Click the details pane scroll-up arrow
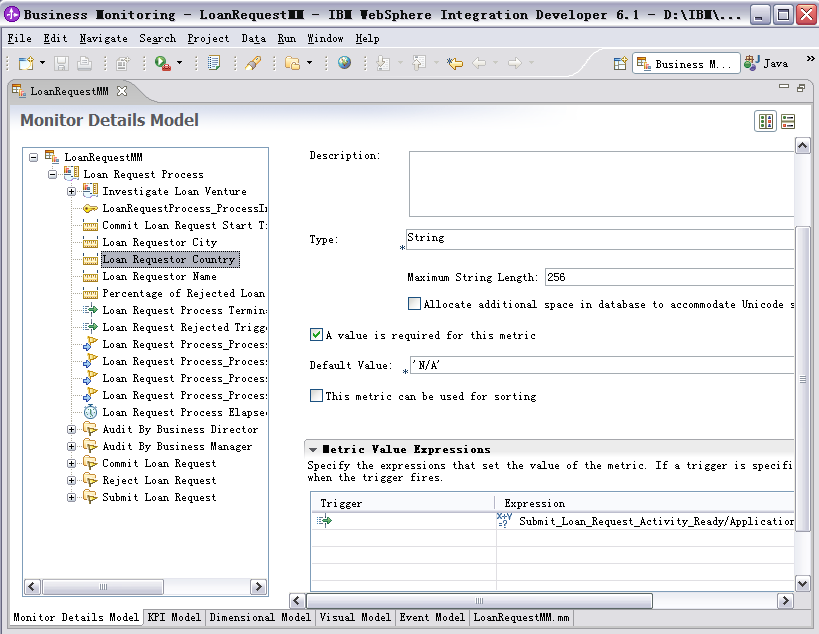 point(802,146)
